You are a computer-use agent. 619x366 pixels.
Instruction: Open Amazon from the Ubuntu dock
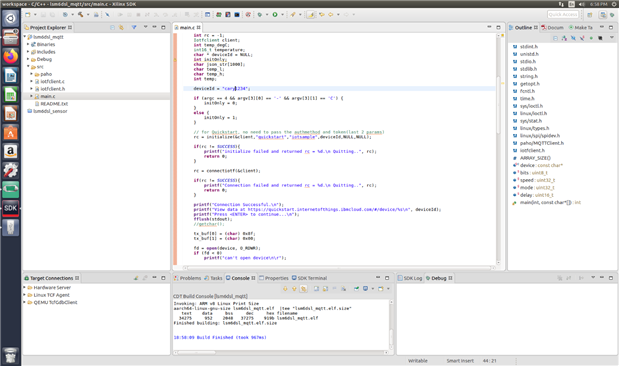(x=11, y=151)
